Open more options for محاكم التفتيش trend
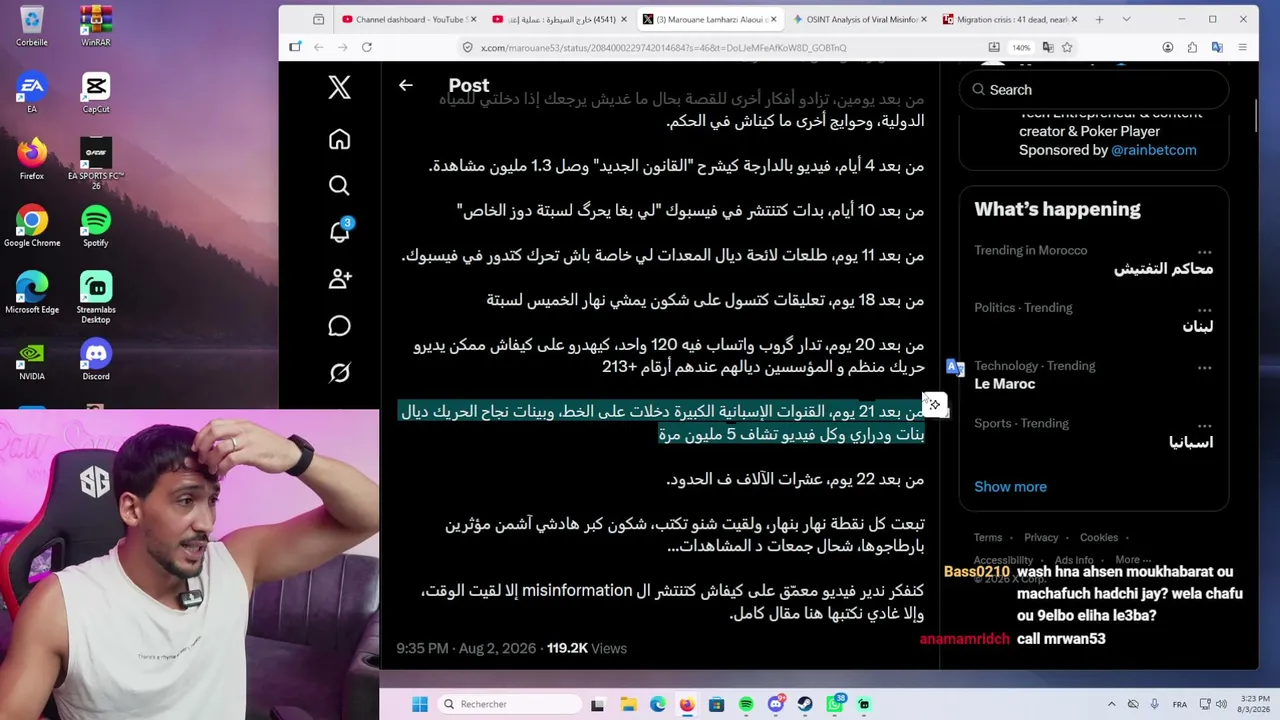 coord(1204,251)
